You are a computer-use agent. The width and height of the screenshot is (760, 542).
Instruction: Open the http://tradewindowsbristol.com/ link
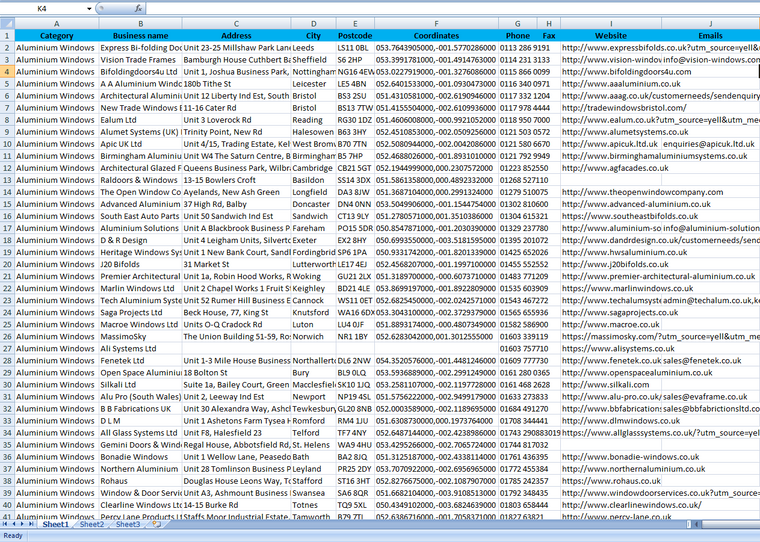click(624, 108)
